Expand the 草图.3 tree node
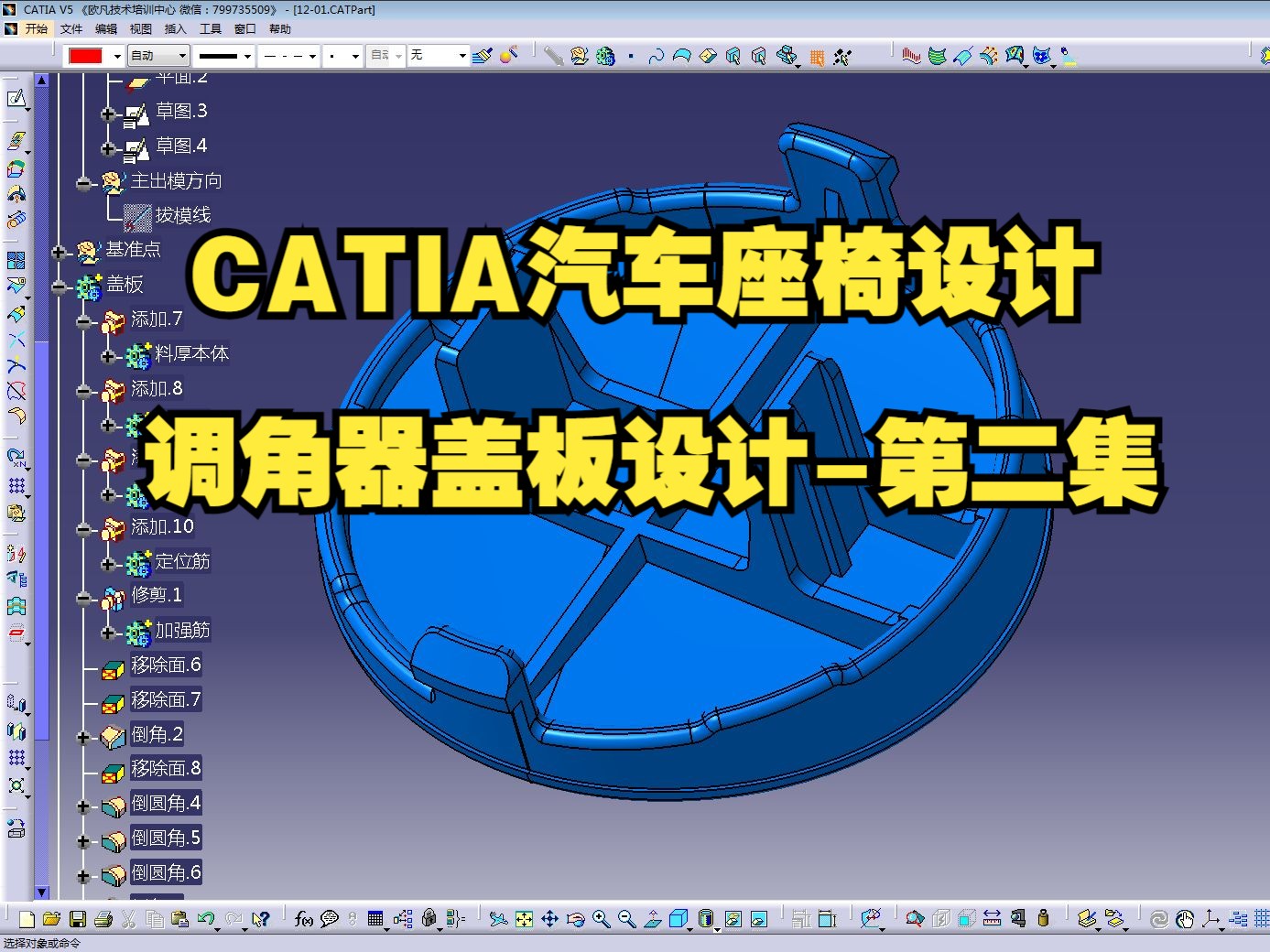 [x=108, y=114]
